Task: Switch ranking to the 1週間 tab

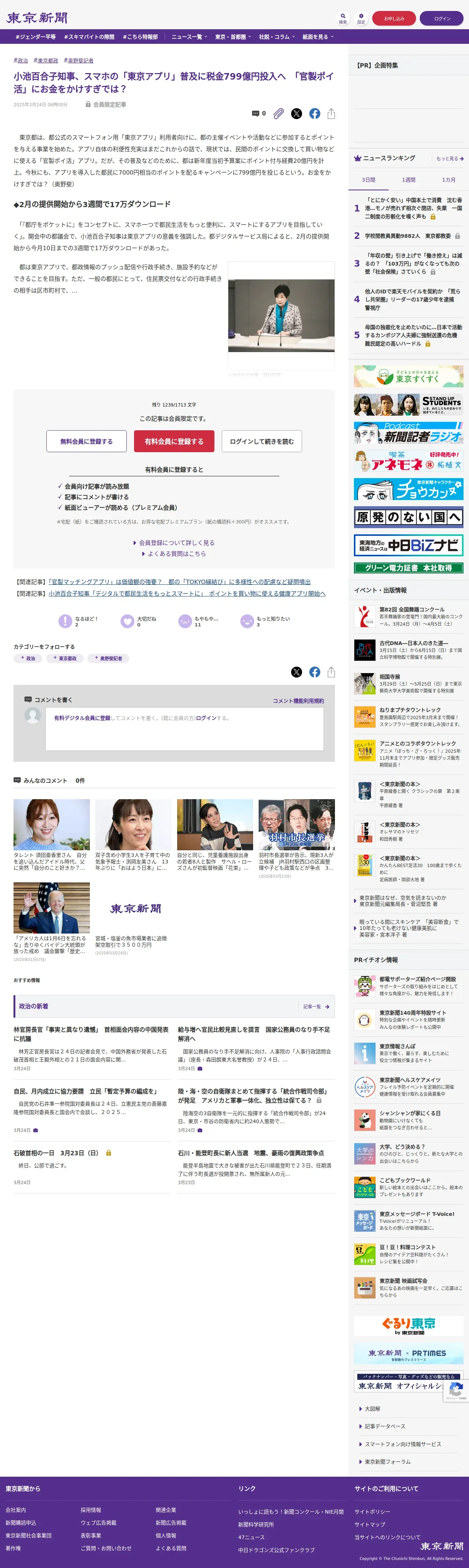Action: pos(409,180)
